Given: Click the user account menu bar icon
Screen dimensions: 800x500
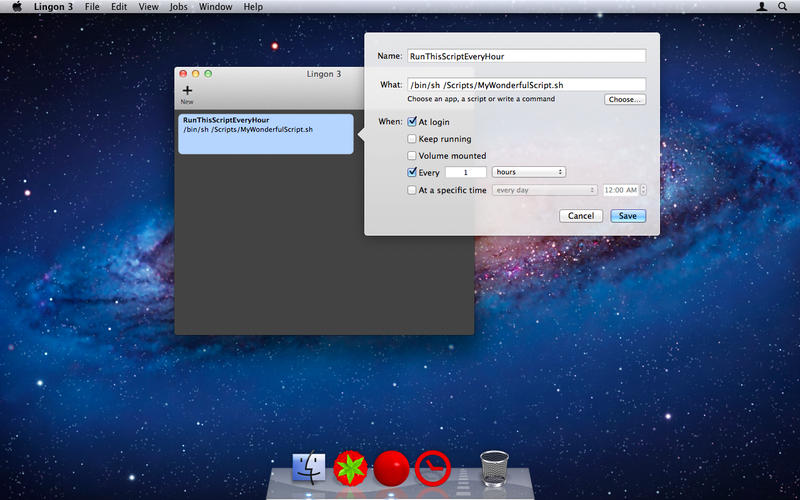Looking at the screenshot, I should click(763, 7).
